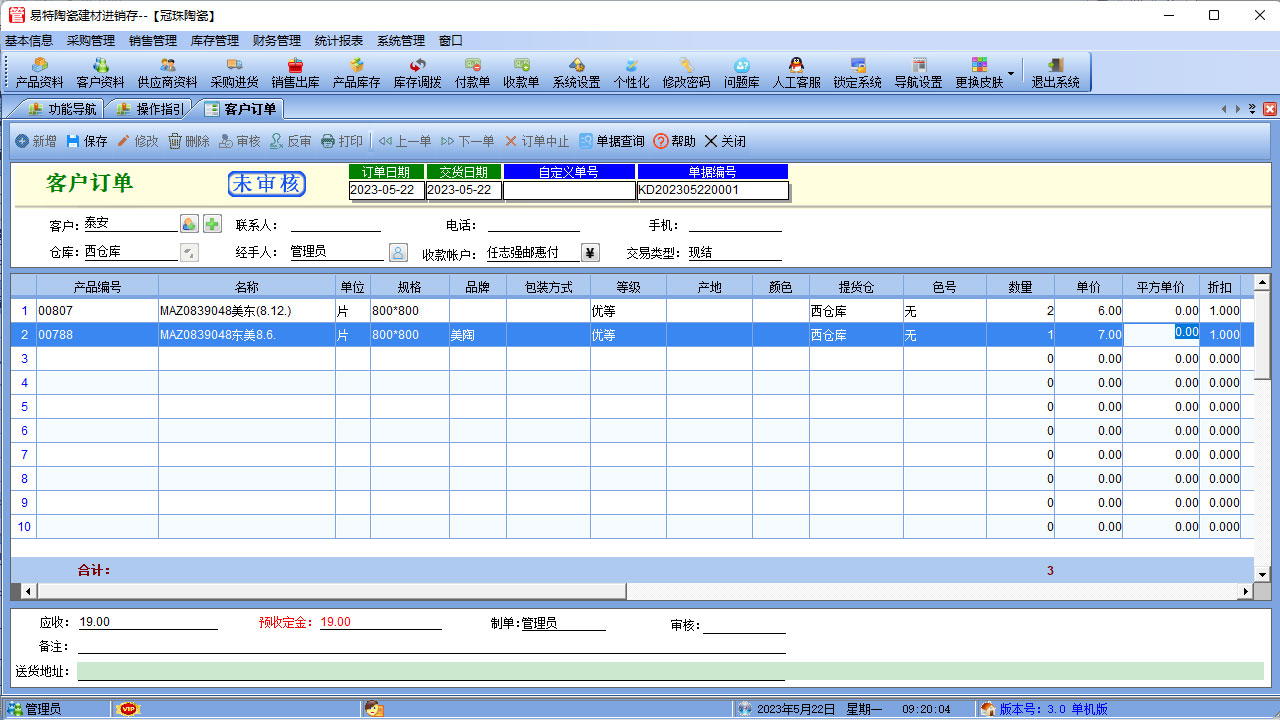Click the 送货地址 input field
The image size is (1280, 720).
tap(670, 670)
